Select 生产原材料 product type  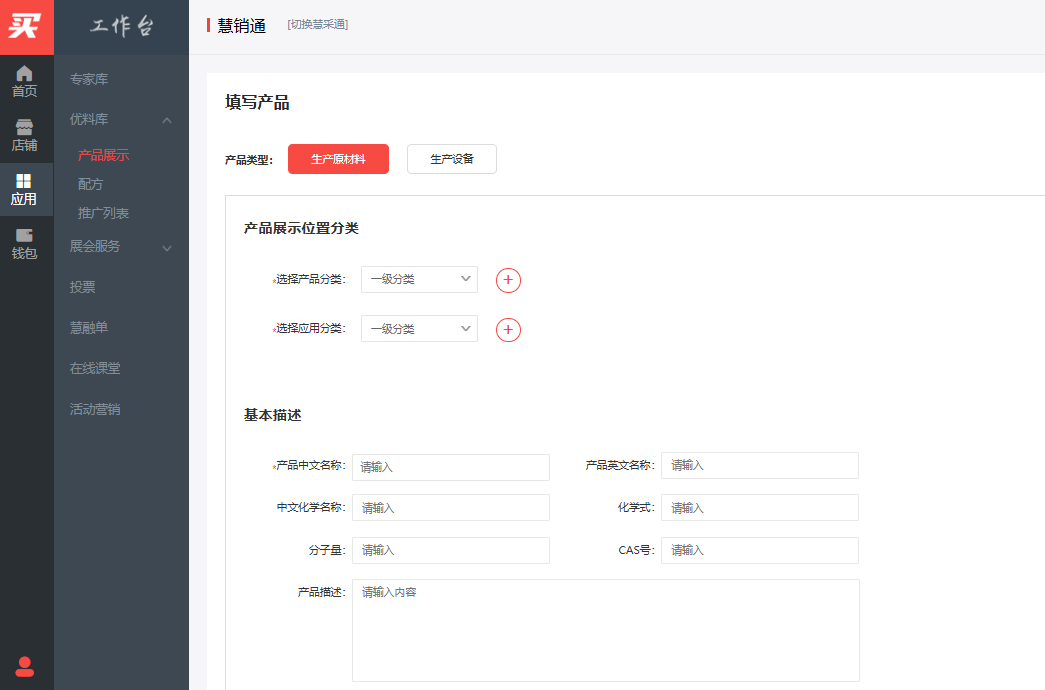[x=338, y=159]
